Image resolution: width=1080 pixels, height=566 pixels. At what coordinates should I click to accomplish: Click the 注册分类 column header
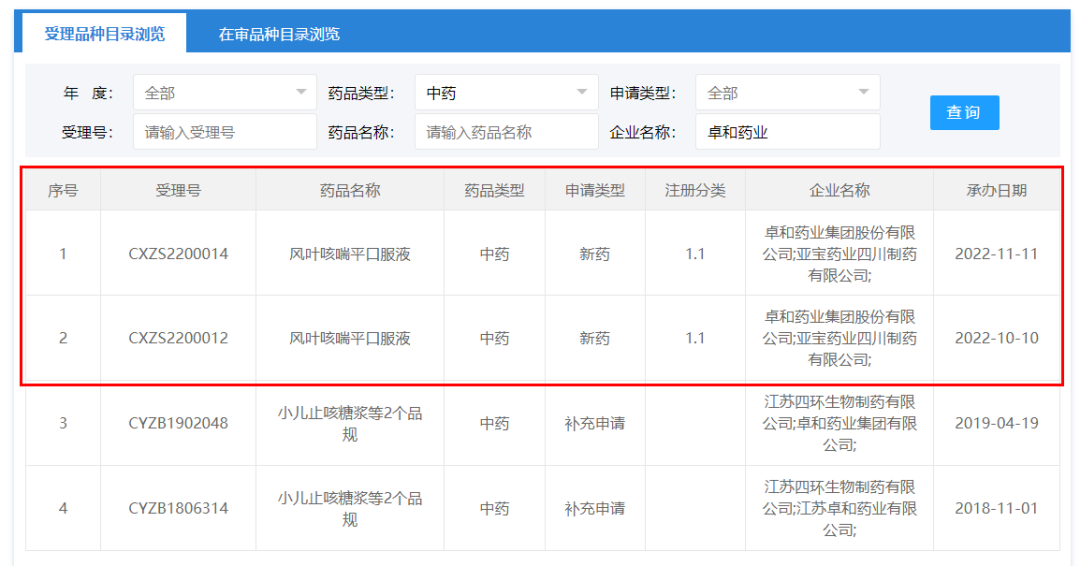click(x=695, y=191)
